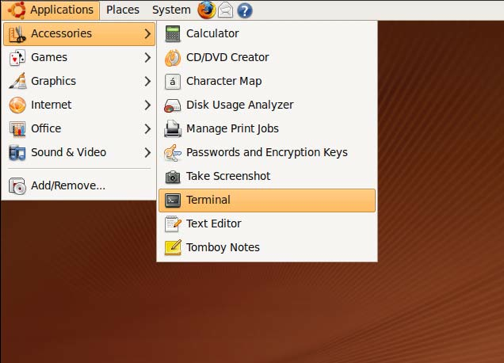
Task: Click the blue help question mark icon
Action: click(x=245, y=10)
